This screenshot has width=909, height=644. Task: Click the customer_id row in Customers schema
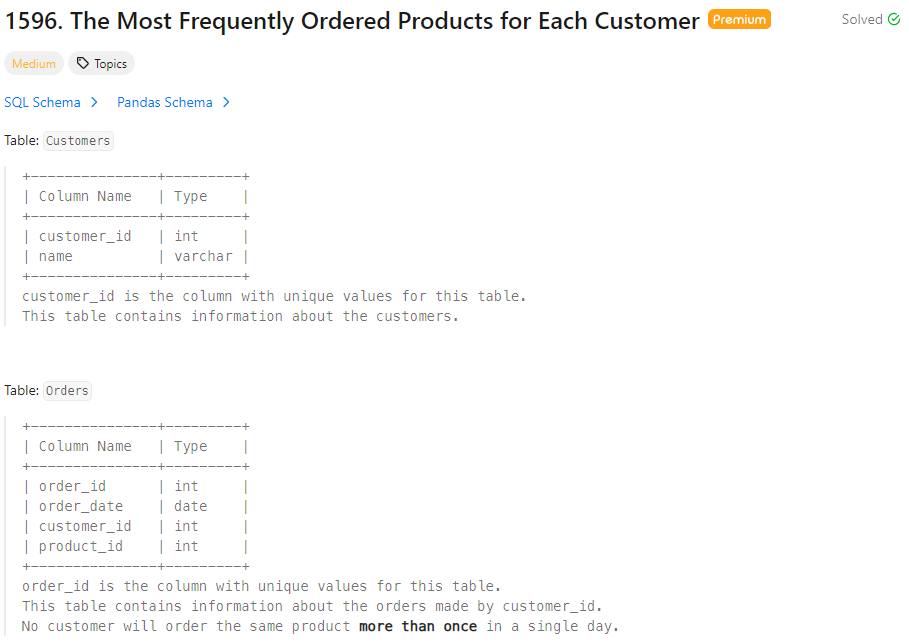tap(136, 237)
